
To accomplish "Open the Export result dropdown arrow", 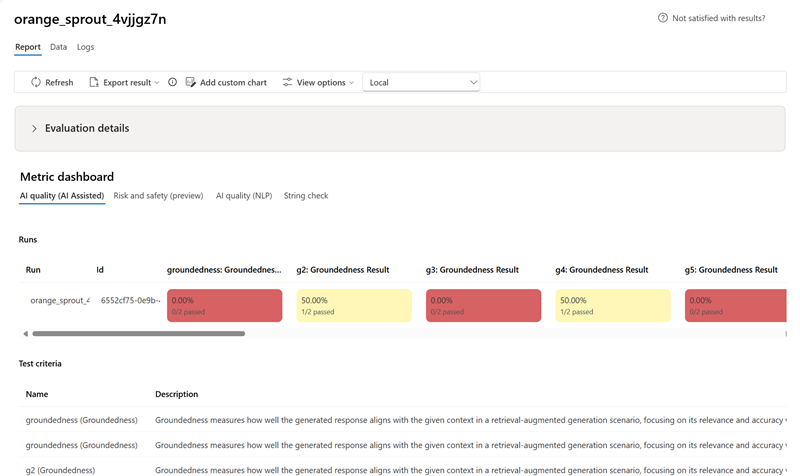I will [x=157, y=83].
